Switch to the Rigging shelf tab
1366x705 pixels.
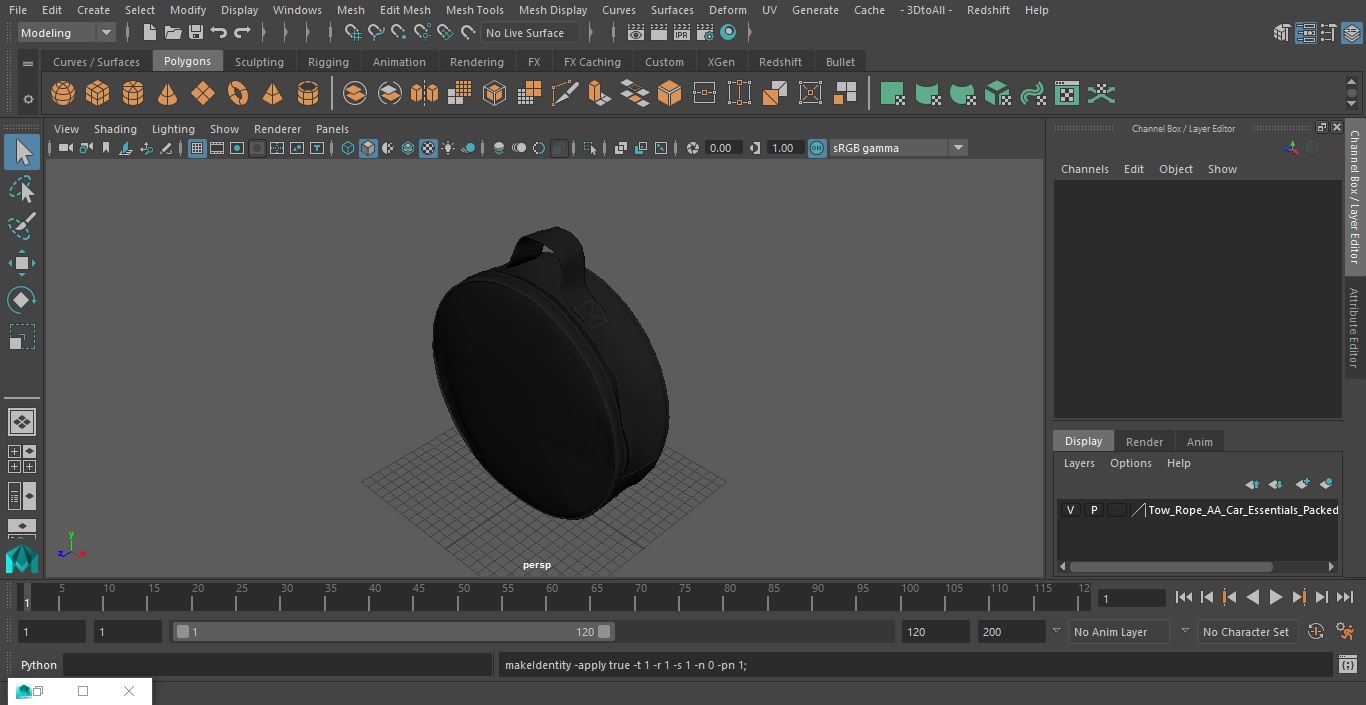(328, 62)
